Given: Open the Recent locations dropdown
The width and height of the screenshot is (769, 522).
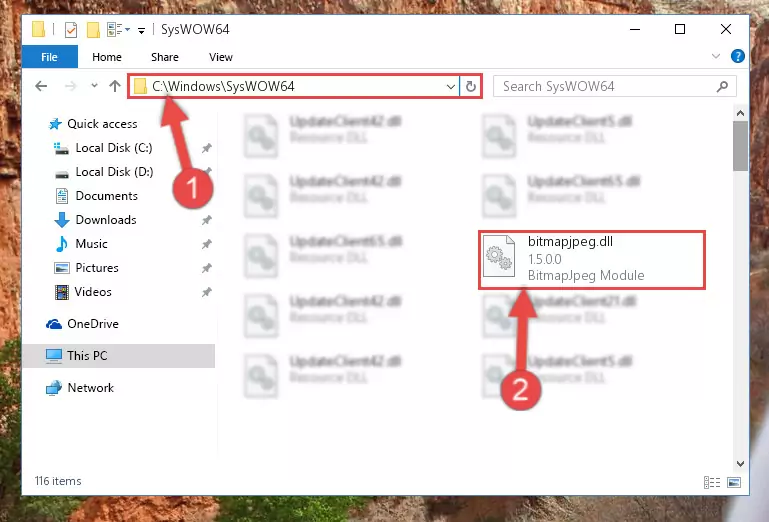Looking at the screenshot, I should coord(94,86).
